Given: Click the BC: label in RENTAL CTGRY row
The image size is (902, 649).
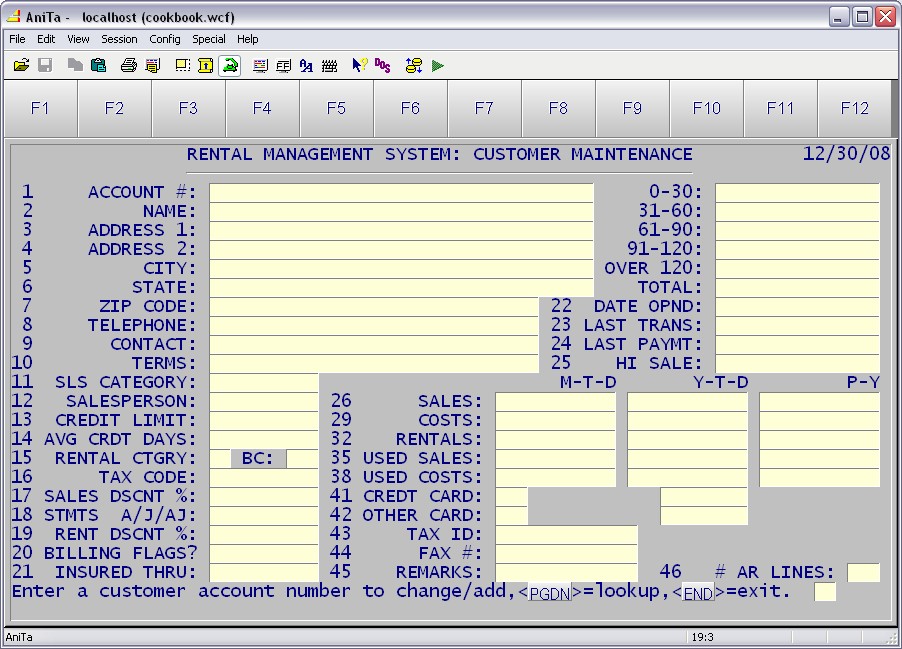Looking at the screenshot, I should (258, 459).
